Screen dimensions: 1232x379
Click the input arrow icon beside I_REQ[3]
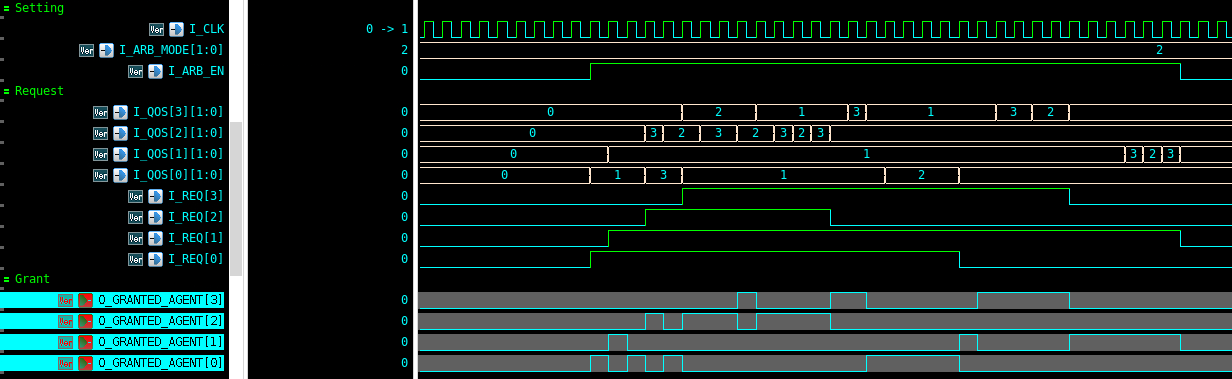[155, 196]
